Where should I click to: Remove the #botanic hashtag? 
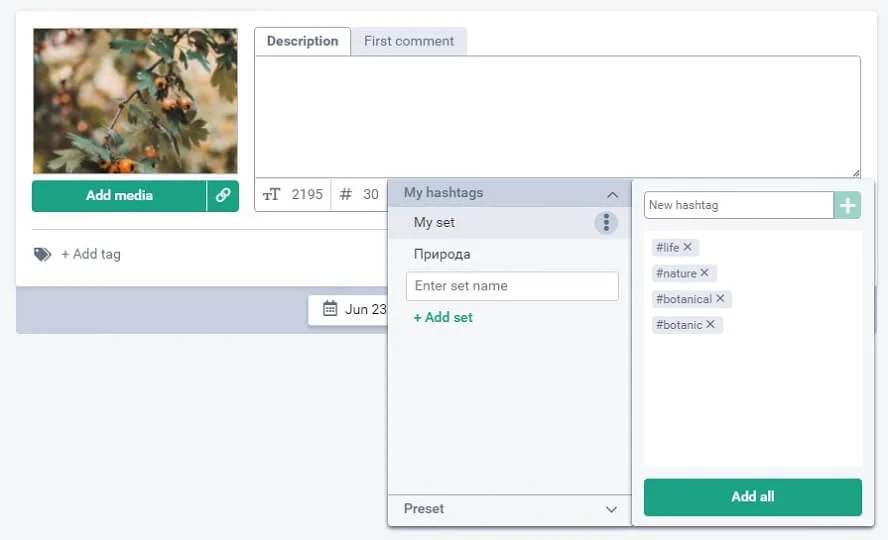point(711,325)
